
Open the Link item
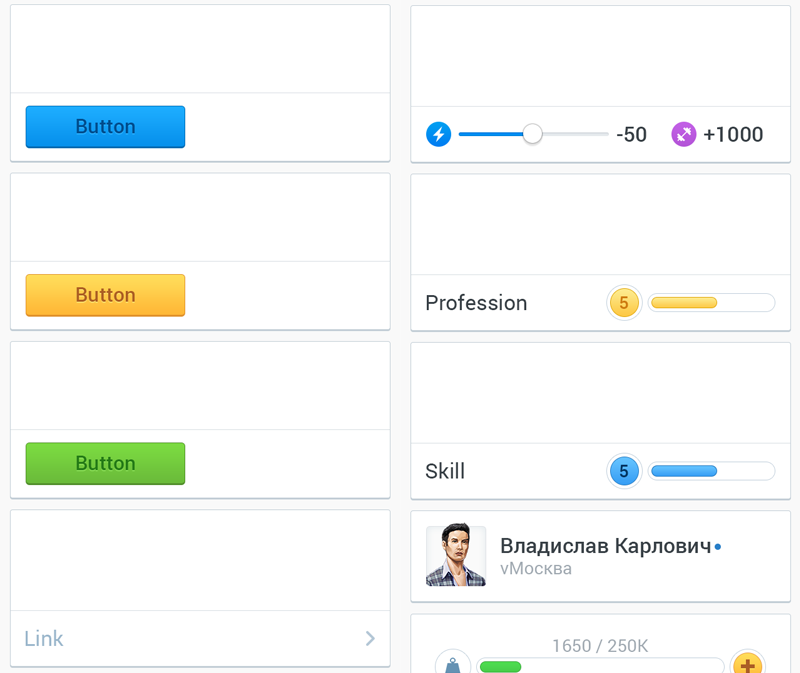pyautogui.click(x=43, y=638)
